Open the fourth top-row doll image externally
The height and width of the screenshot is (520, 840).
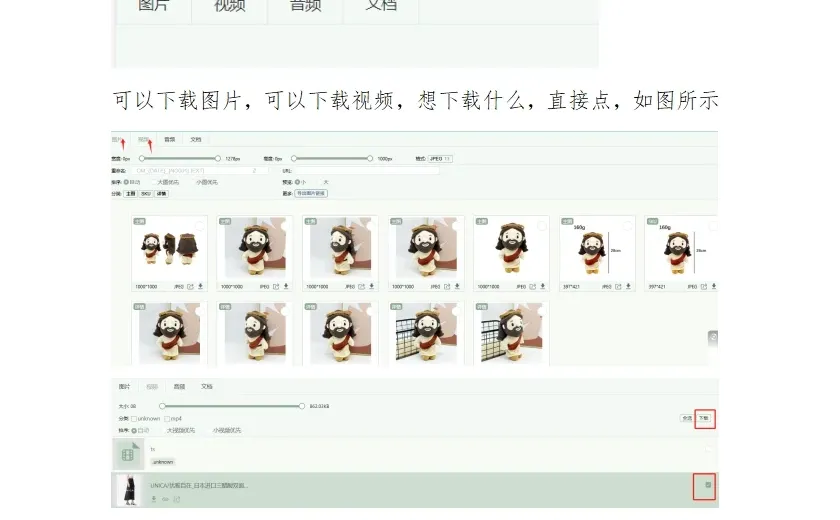(x=447, y=287)
